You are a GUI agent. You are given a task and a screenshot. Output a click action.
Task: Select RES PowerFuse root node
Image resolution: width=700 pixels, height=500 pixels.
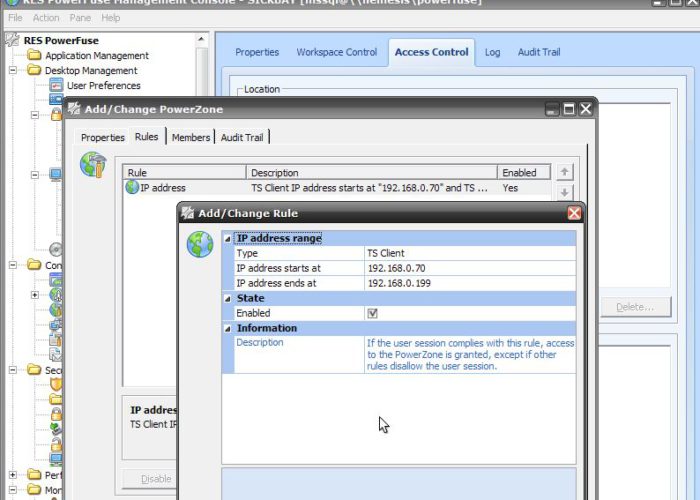61,41
